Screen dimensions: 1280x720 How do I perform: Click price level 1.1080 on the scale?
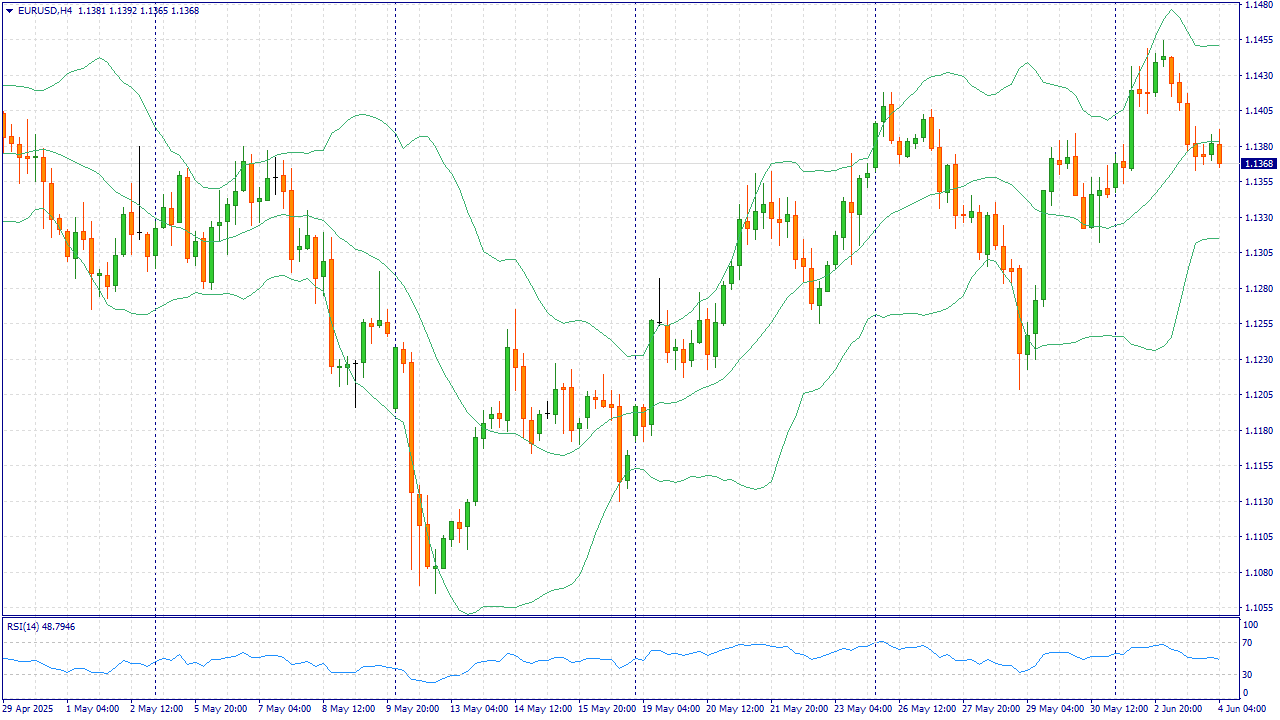pyautogui.click(x=1259, y=573)
